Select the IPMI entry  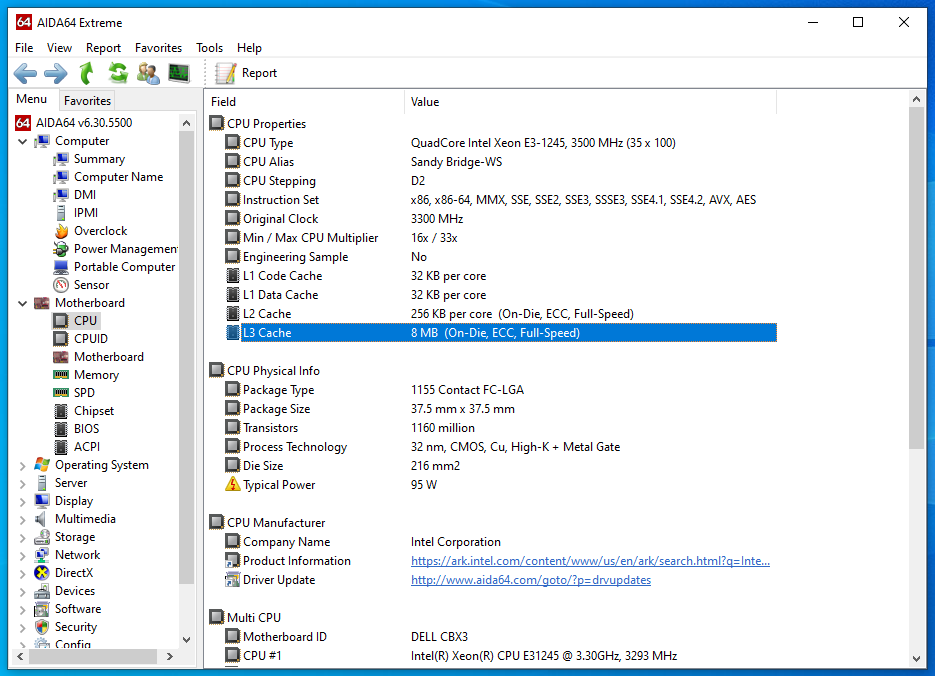click(x=86, y=213)
